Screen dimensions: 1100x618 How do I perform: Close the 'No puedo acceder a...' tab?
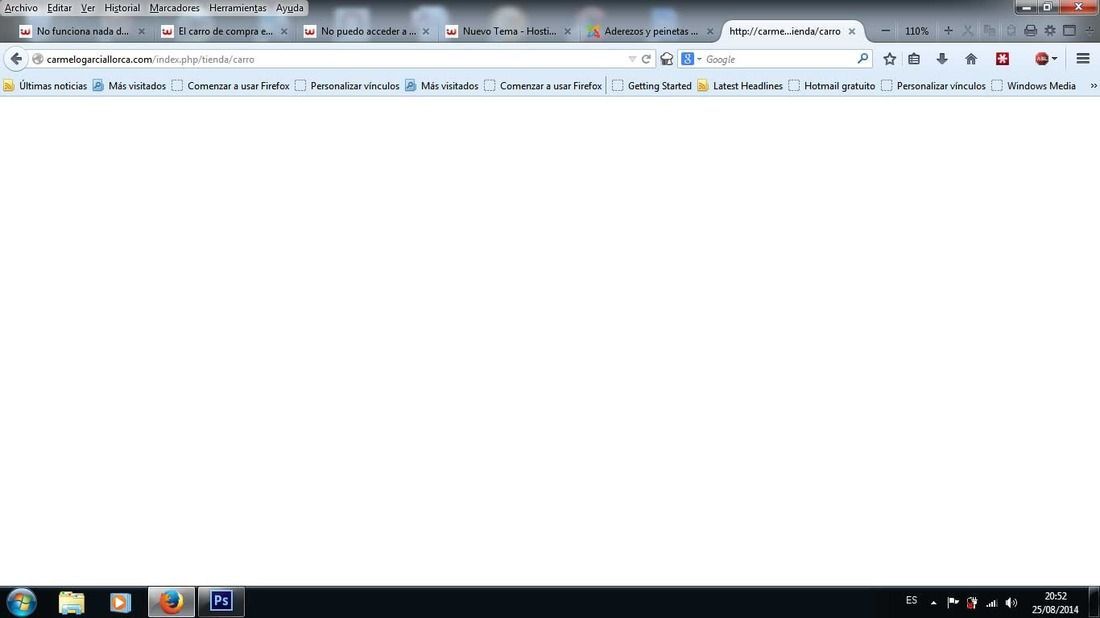pos(426,31)
